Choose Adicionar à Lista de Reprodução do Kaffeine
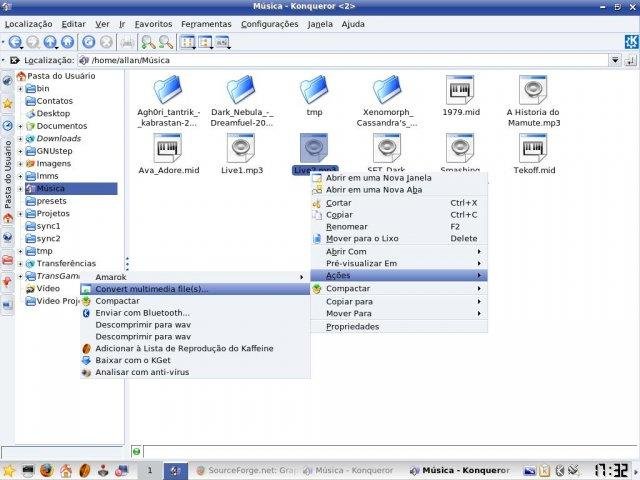Viewport: 640px width, 480px height. 195,349
